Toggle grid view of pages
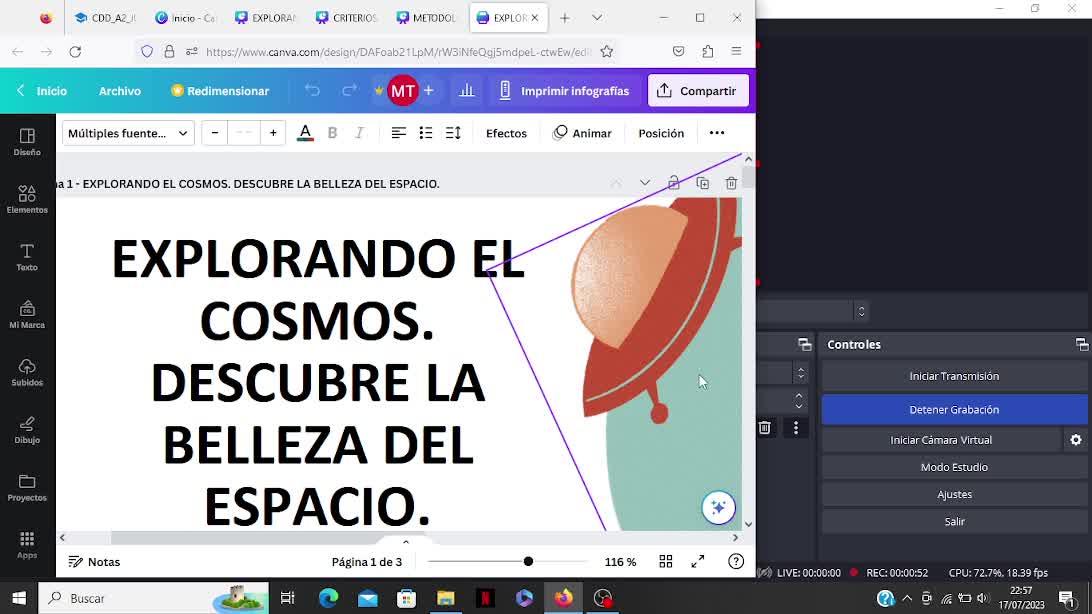Viewport: 1092px width, 614px height. tap(666, 562)
